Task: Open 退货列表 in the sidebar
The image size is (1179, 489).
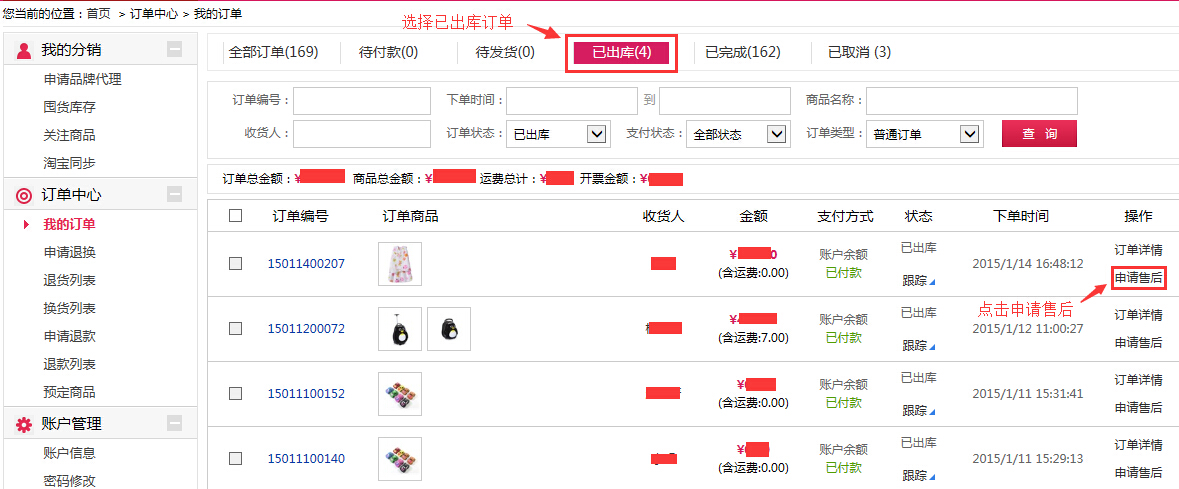Action: [x=69, y=280]
